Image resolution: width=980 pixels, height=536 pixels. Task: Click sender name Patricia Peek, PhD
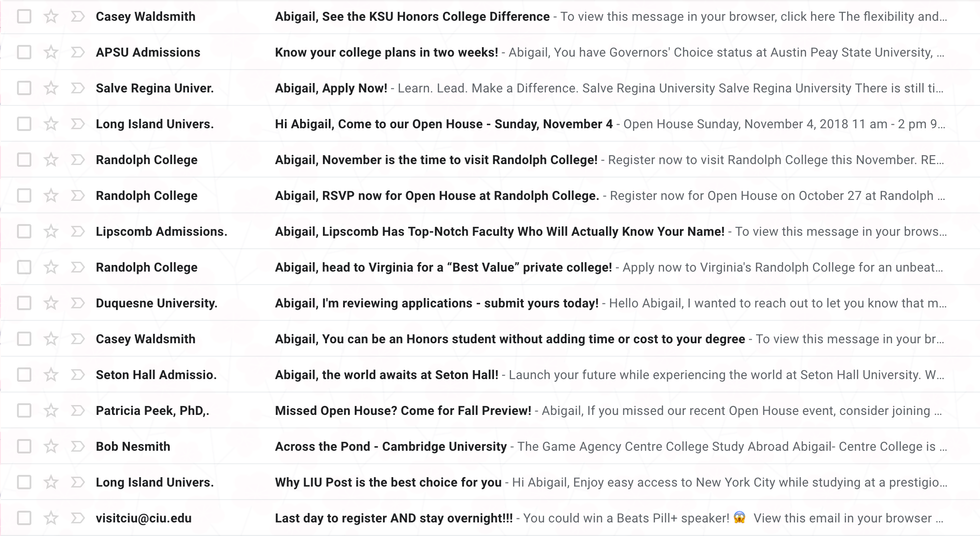(152, 410)
